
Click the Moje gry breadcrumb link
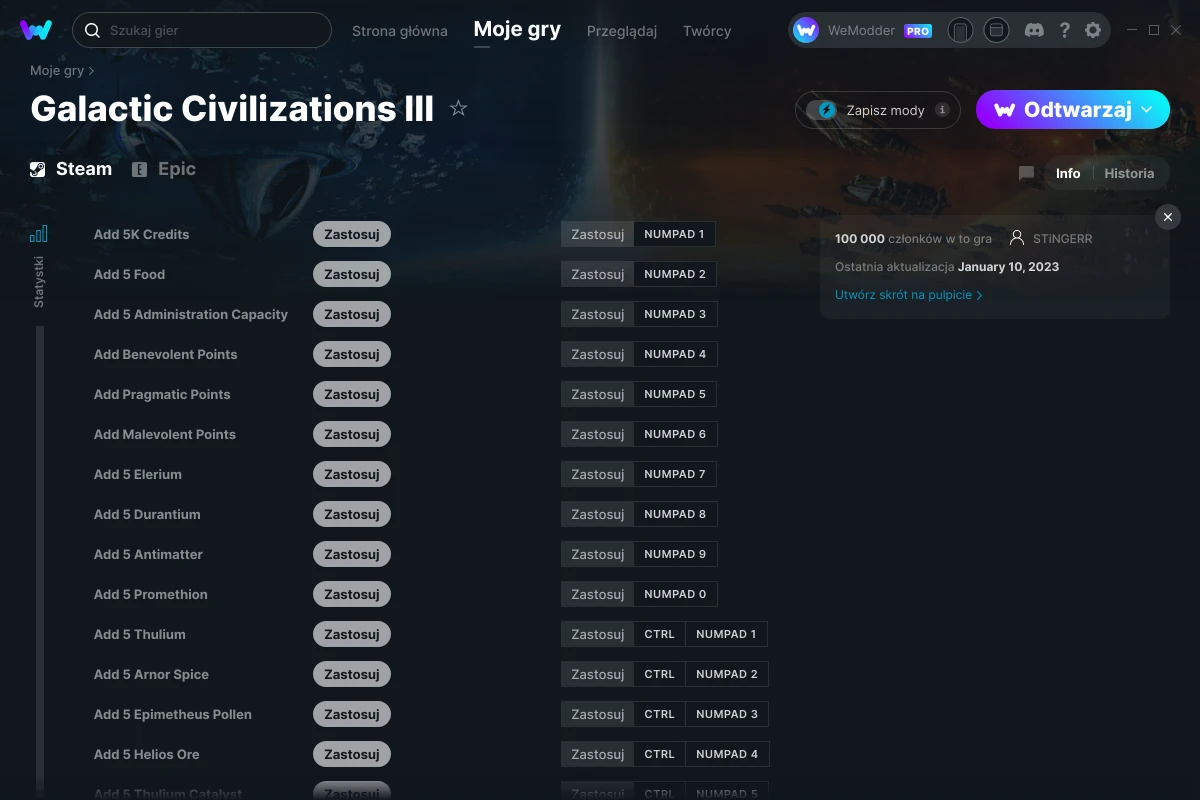tap(57, 71)
